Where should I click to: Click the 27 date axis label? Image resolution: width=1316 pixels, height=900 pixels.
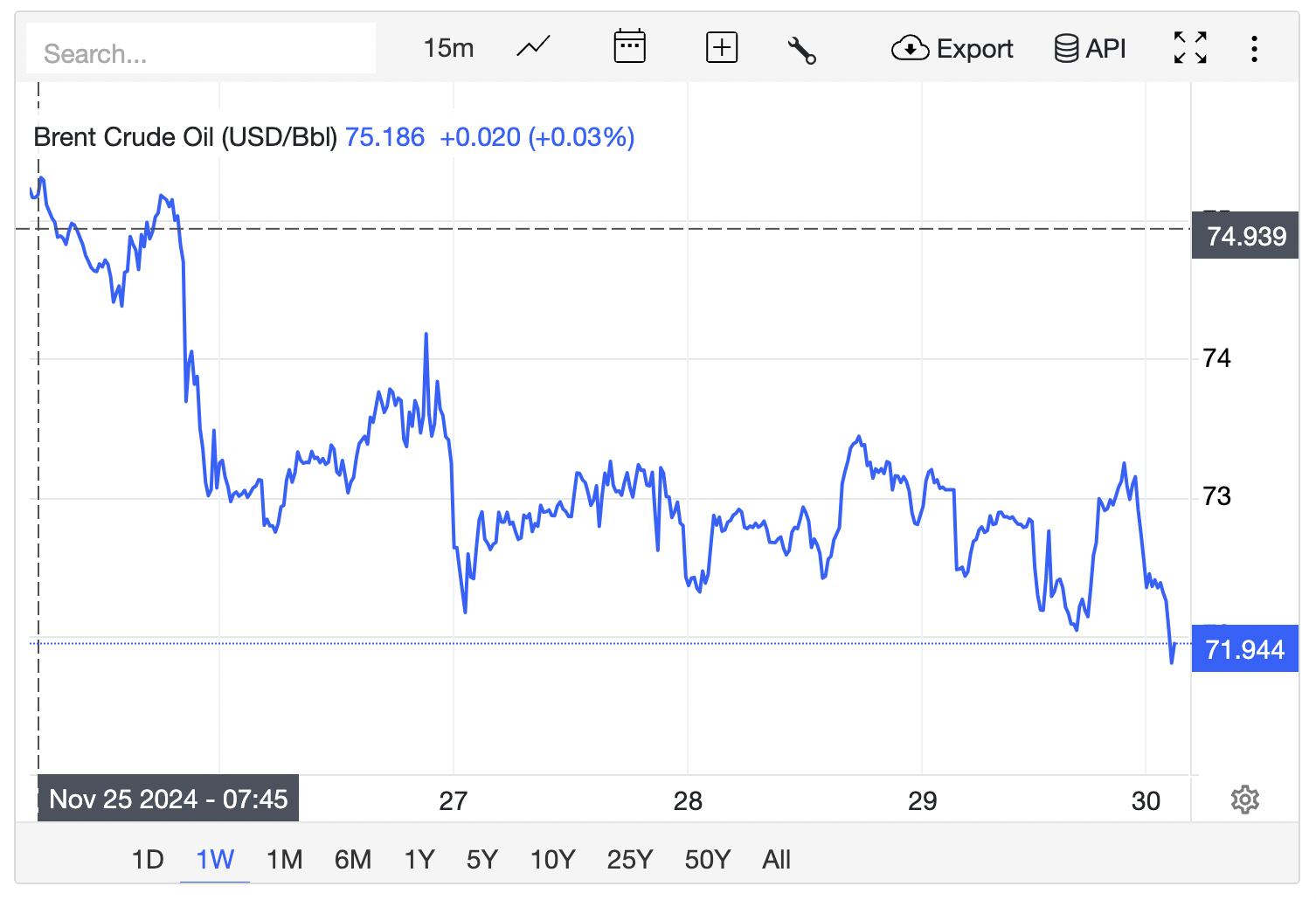[453, 801]
